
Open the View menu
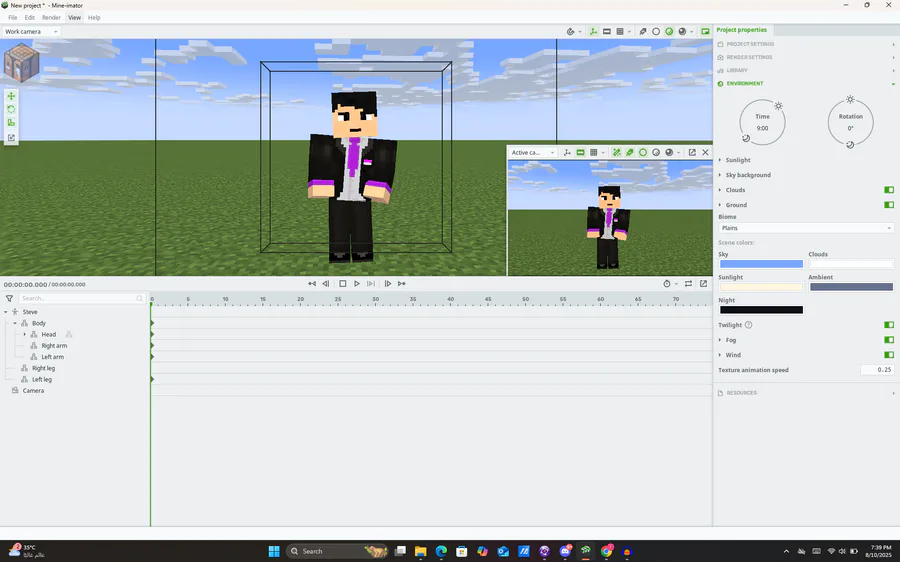click(75, 18)
